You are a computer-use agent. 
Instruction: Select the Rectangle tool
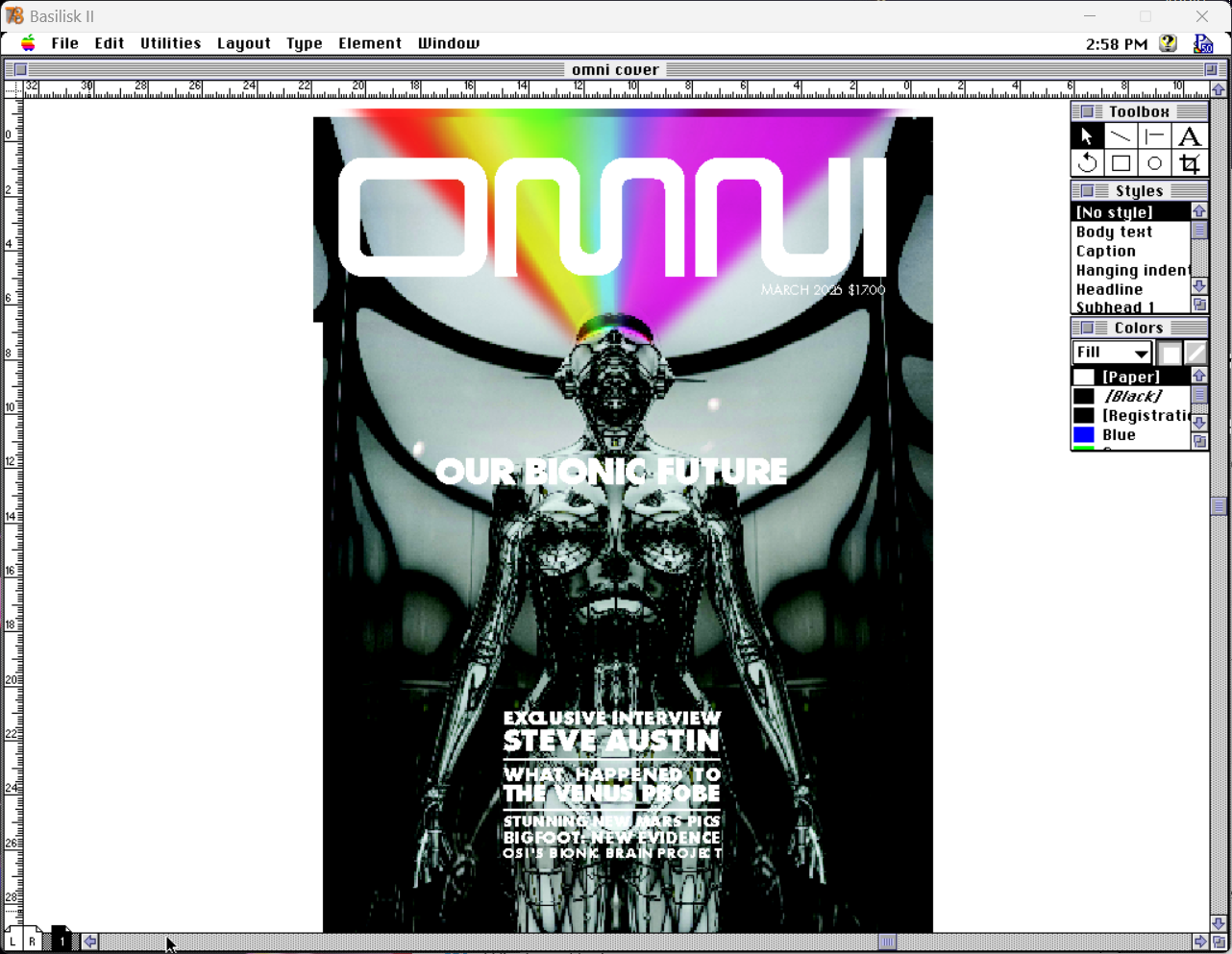pos(1121,162)
